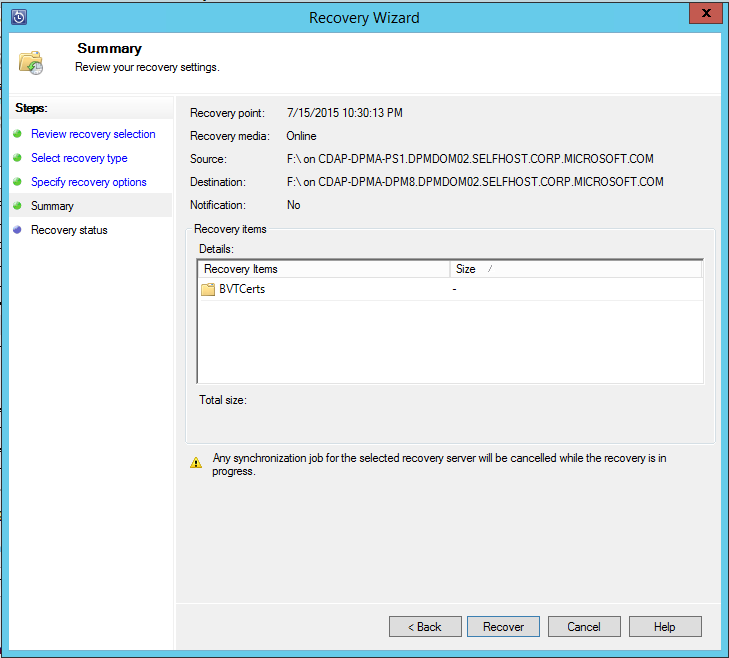This screenshot has height=658, width=729.
Task: Click green bullet beside Select recovery type
Action: coord(18,158)
